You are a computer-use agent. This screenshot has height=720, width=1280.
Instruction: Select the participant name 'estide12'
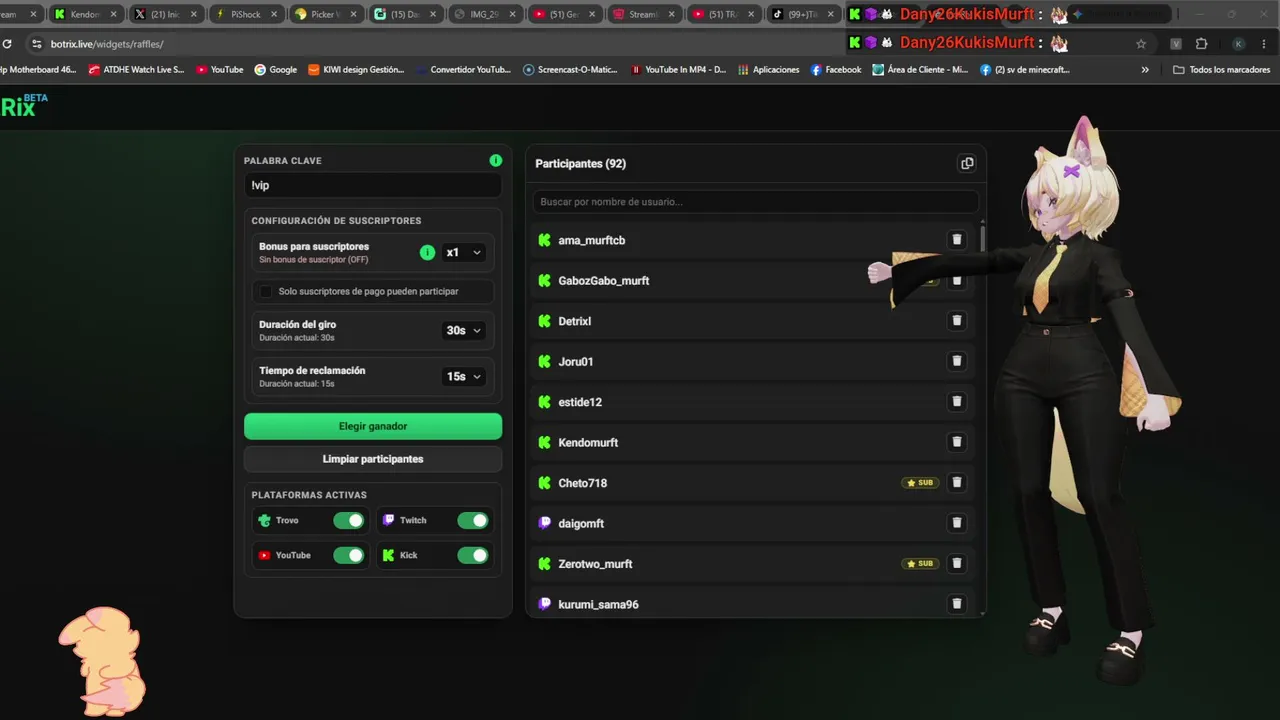click(580, 402)
